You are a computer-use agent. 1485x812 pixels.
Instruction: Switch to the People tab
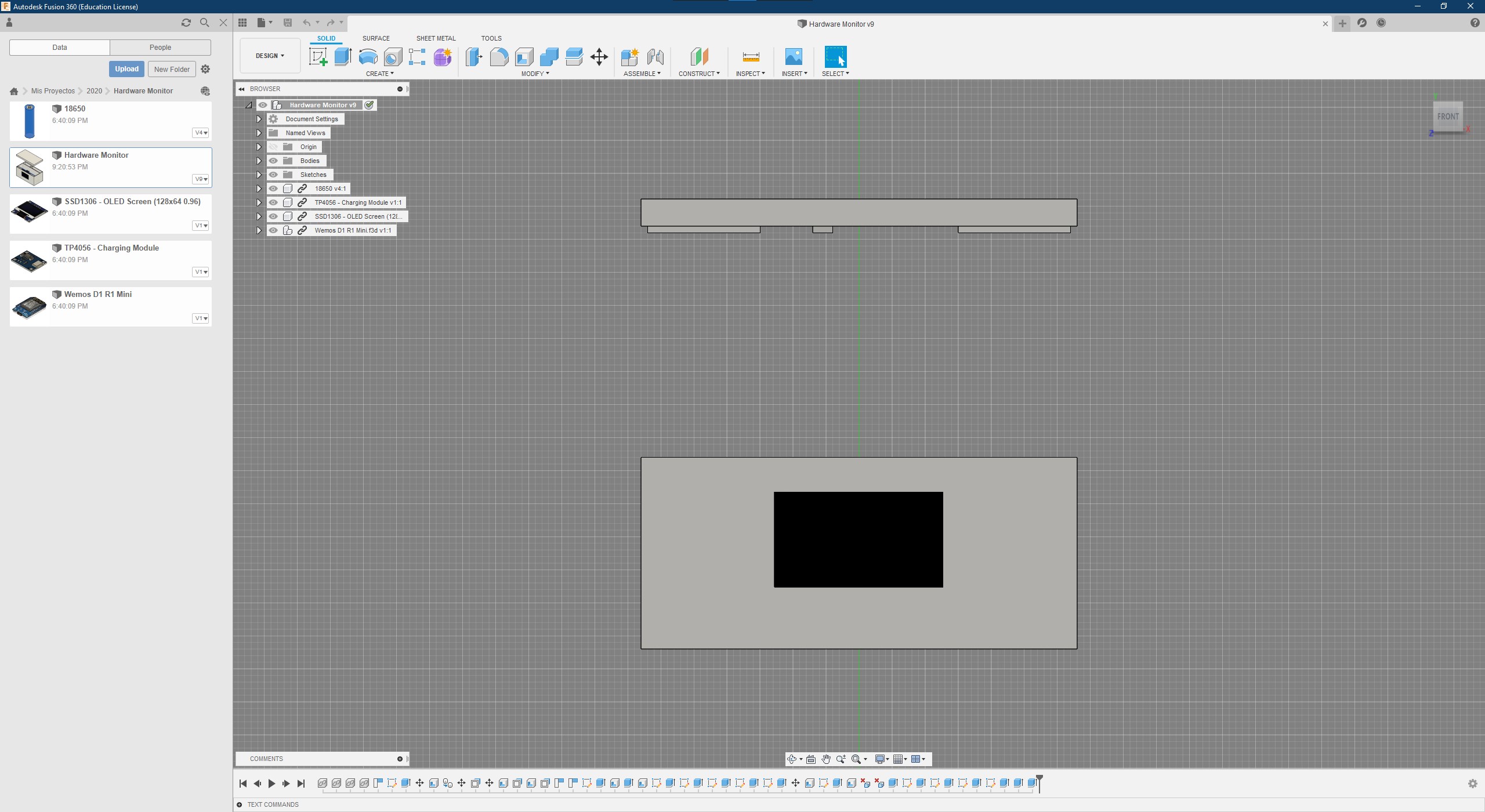point(160,48)
